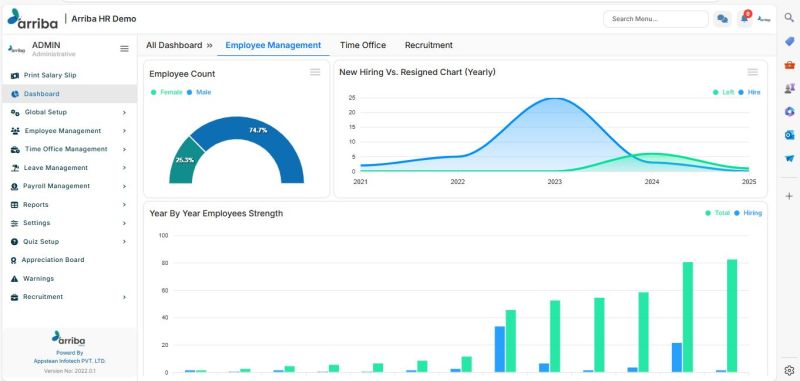Open browser sidebar blue paper plane icon
The image size is (800, 381).
pyautogui.click(x=789, y=159)
